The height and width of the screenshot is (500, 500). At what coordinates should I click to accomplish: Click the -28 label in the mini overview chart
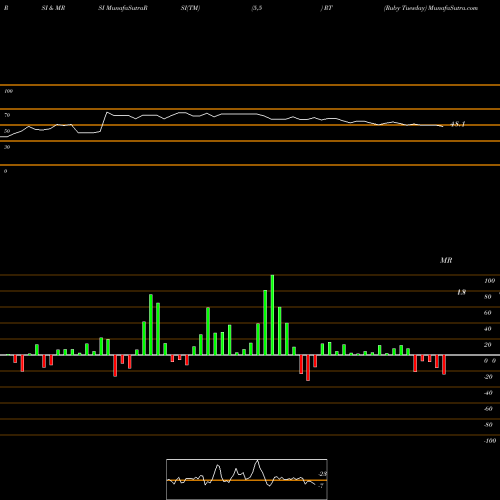[x=323, y=474]
